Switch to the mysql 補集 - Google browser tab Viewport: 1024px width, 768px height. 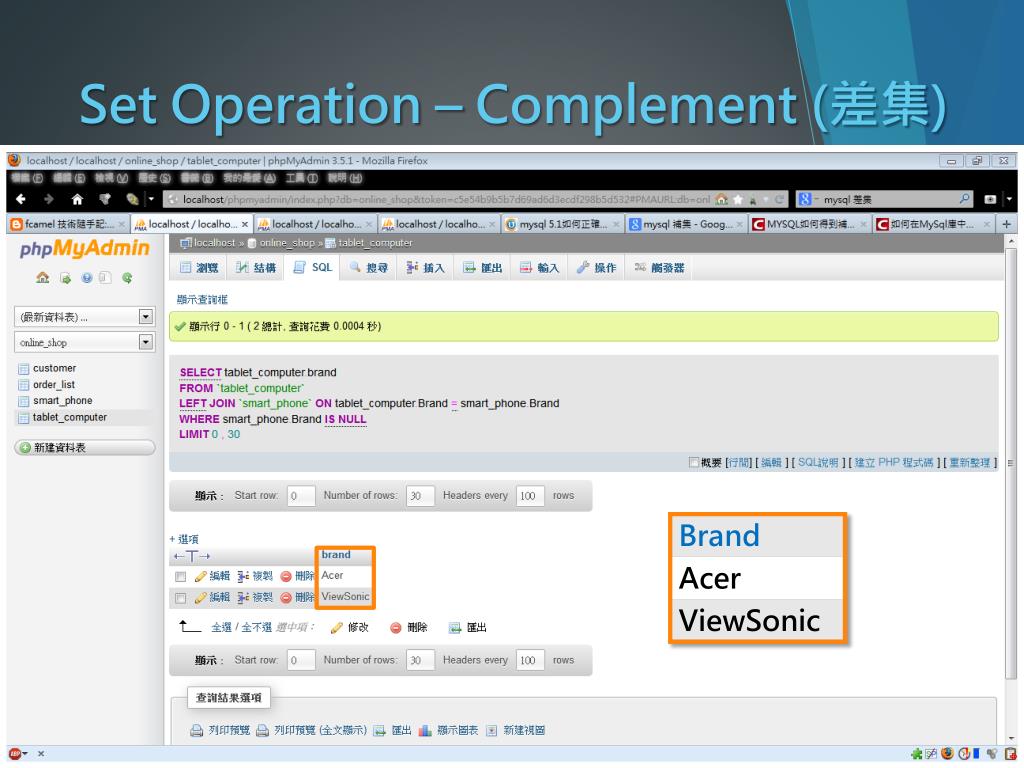pos(686,224)
